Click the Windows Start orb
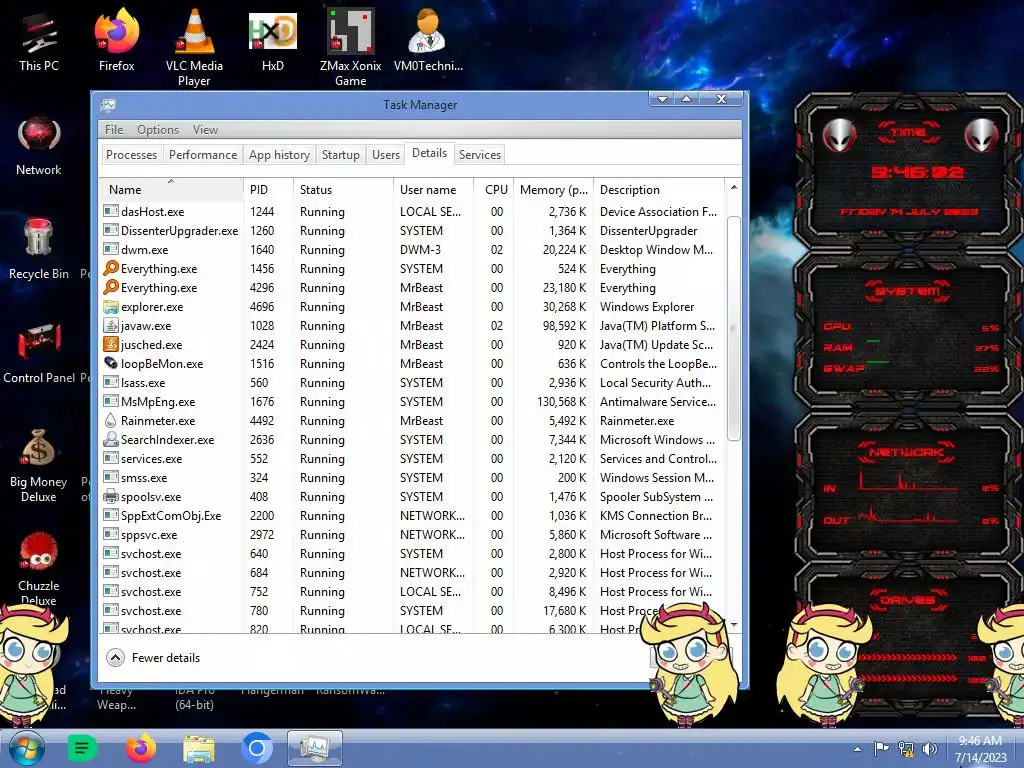1024x768 pixels. pyautogui.click(x=26, y=748)
